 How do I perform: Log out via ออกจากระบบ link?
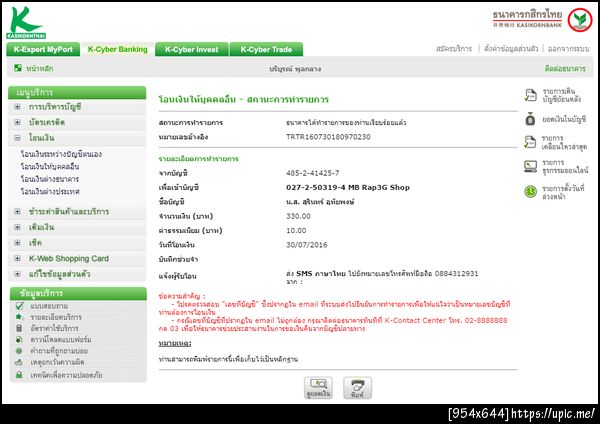568,49
